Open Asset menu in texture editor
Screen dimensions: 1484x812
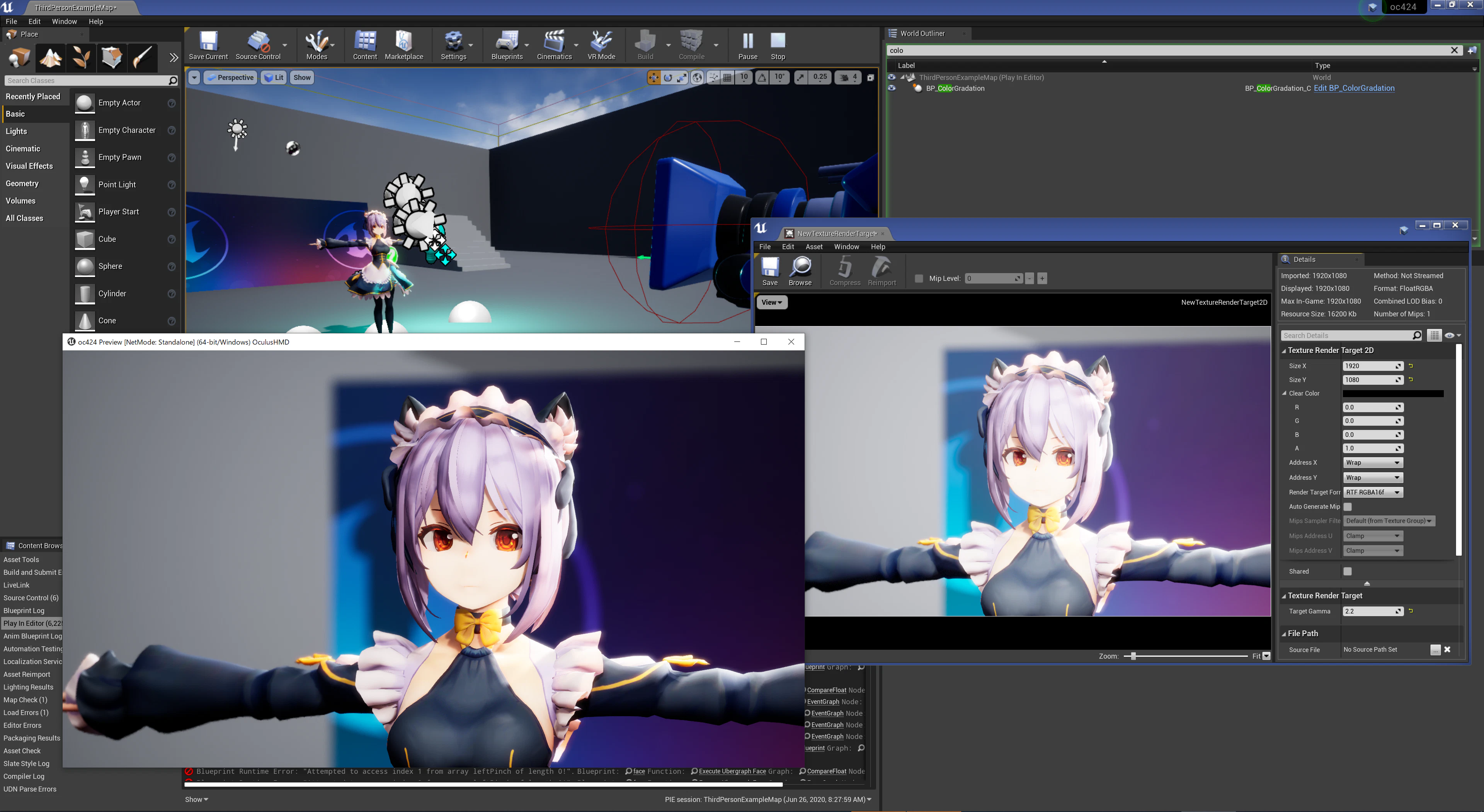point(813,247)
